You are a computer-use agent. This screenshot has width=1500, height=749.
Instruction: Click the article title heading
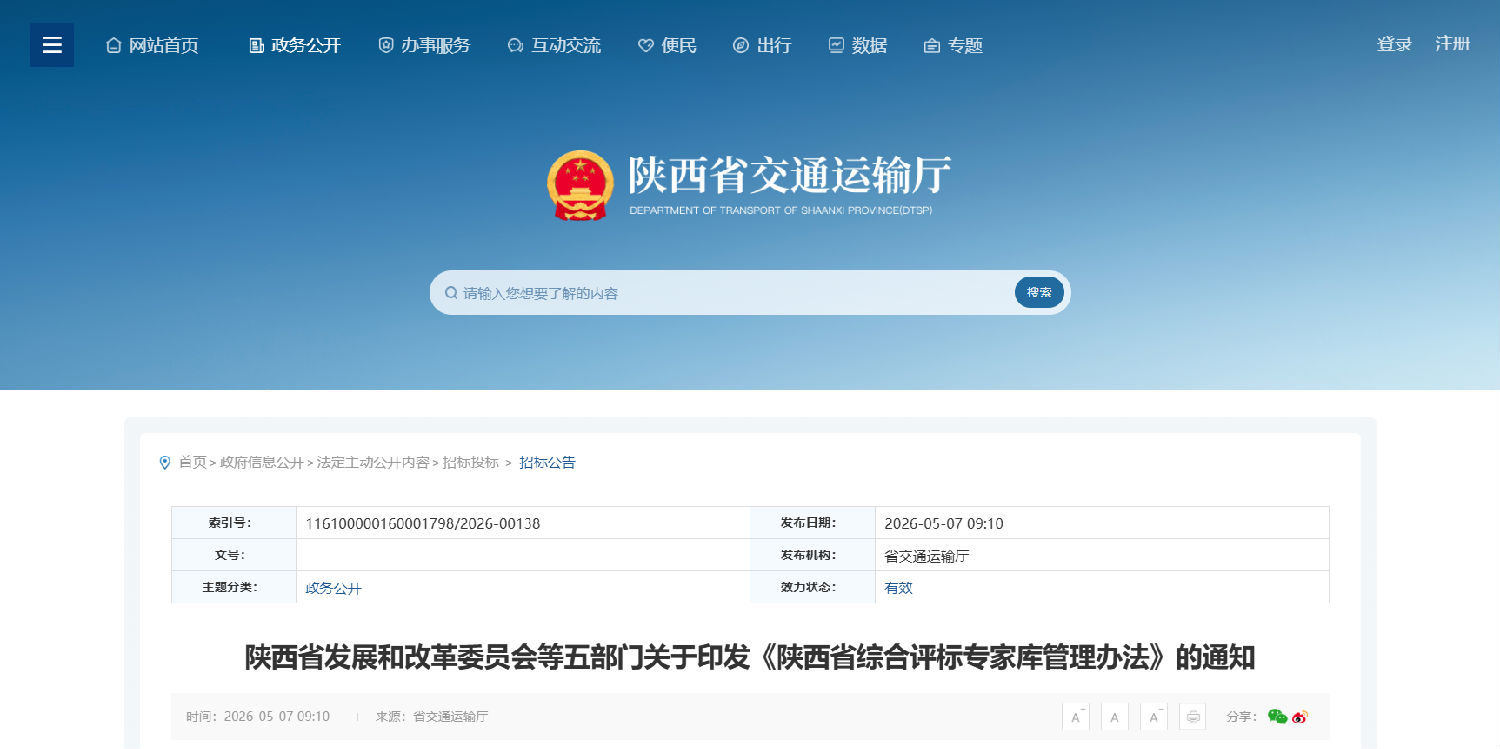(750, 658)
